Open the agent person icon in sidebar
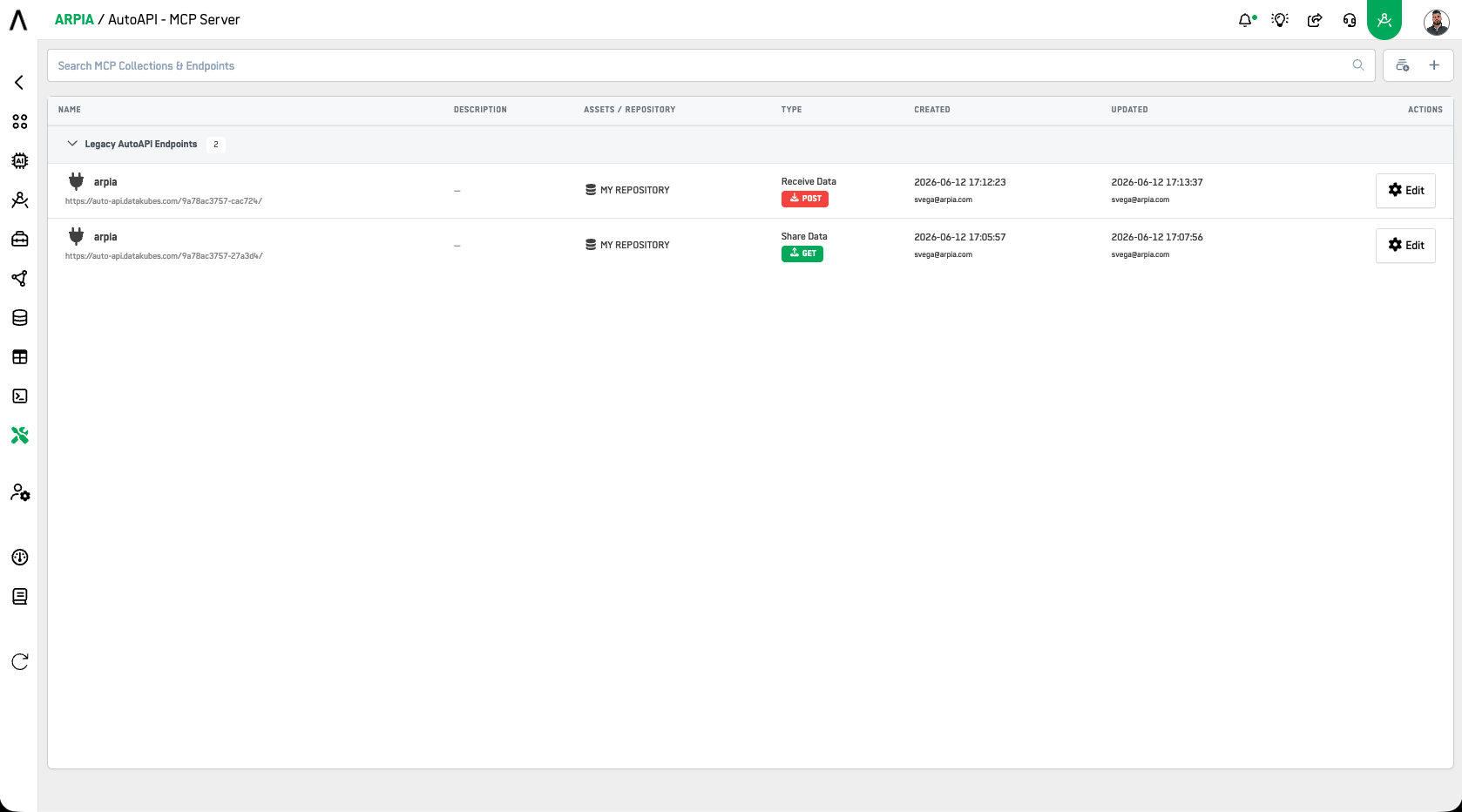Image resolution: width=1462 pixels, height=812 pixels. (20, 200)
